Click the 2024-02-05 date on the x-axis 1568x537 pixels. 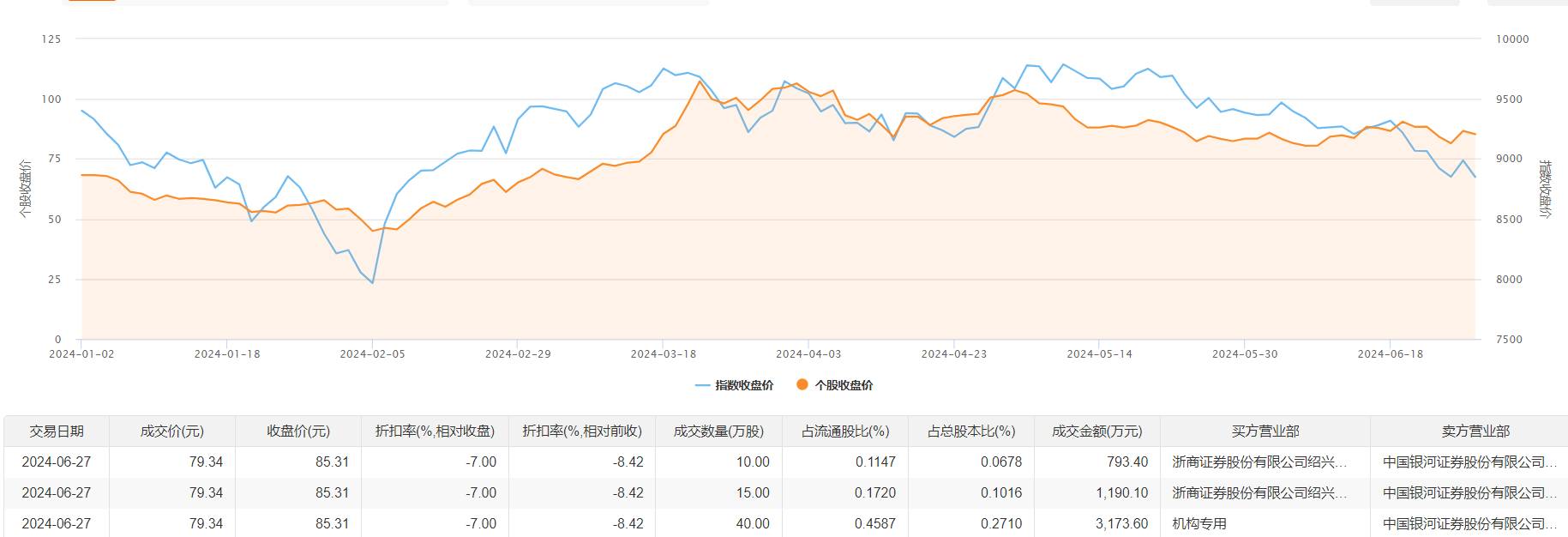pos(372,353)
